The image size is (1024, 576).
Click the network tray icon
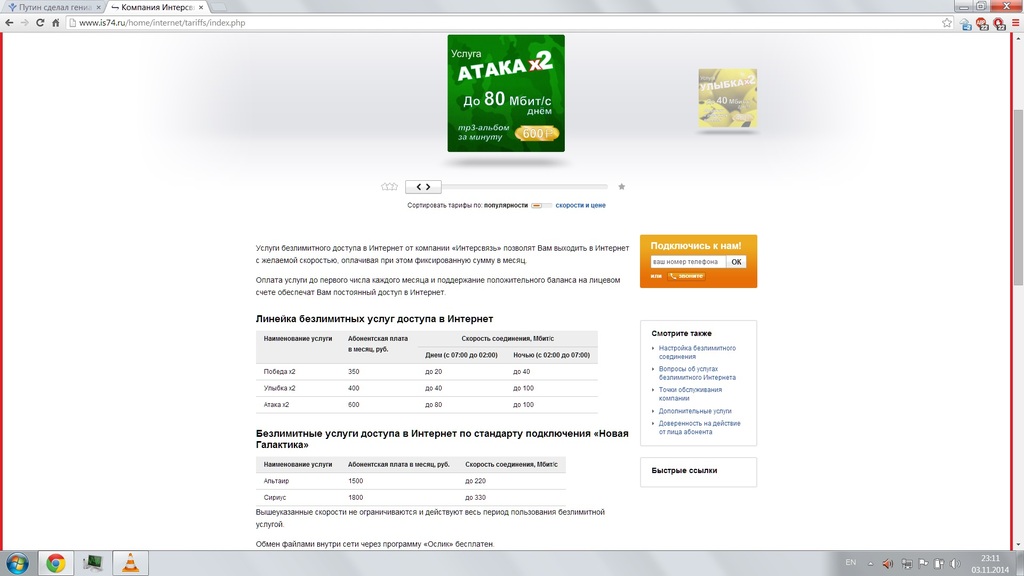(x=906, y=564)
